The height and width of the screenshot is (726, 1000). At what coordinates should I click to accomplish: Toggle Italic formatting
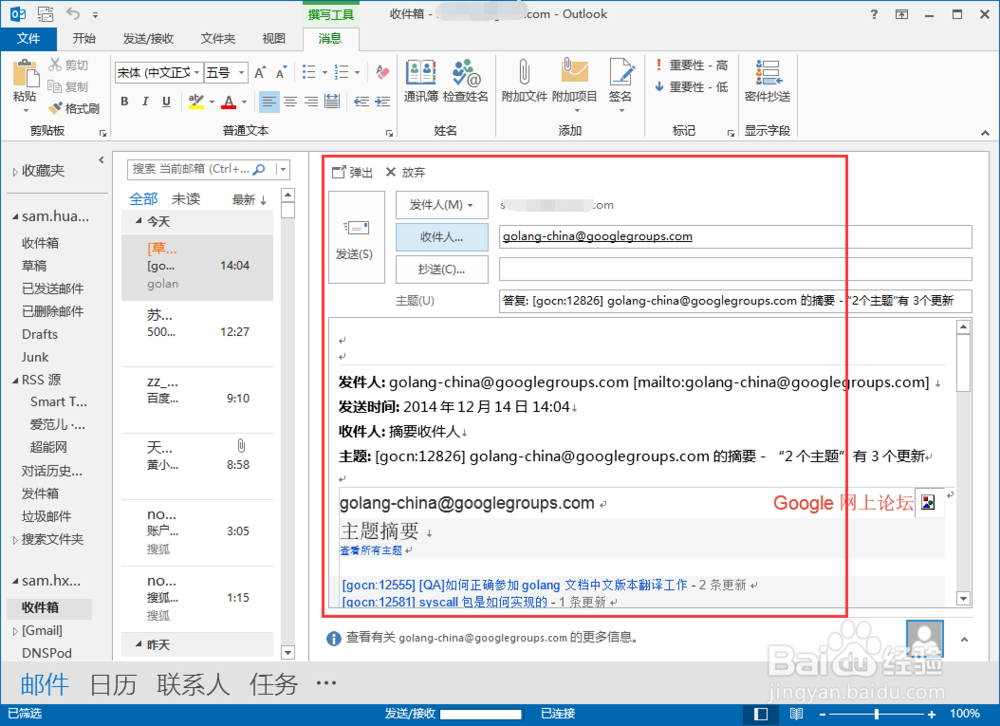point(145,101)
